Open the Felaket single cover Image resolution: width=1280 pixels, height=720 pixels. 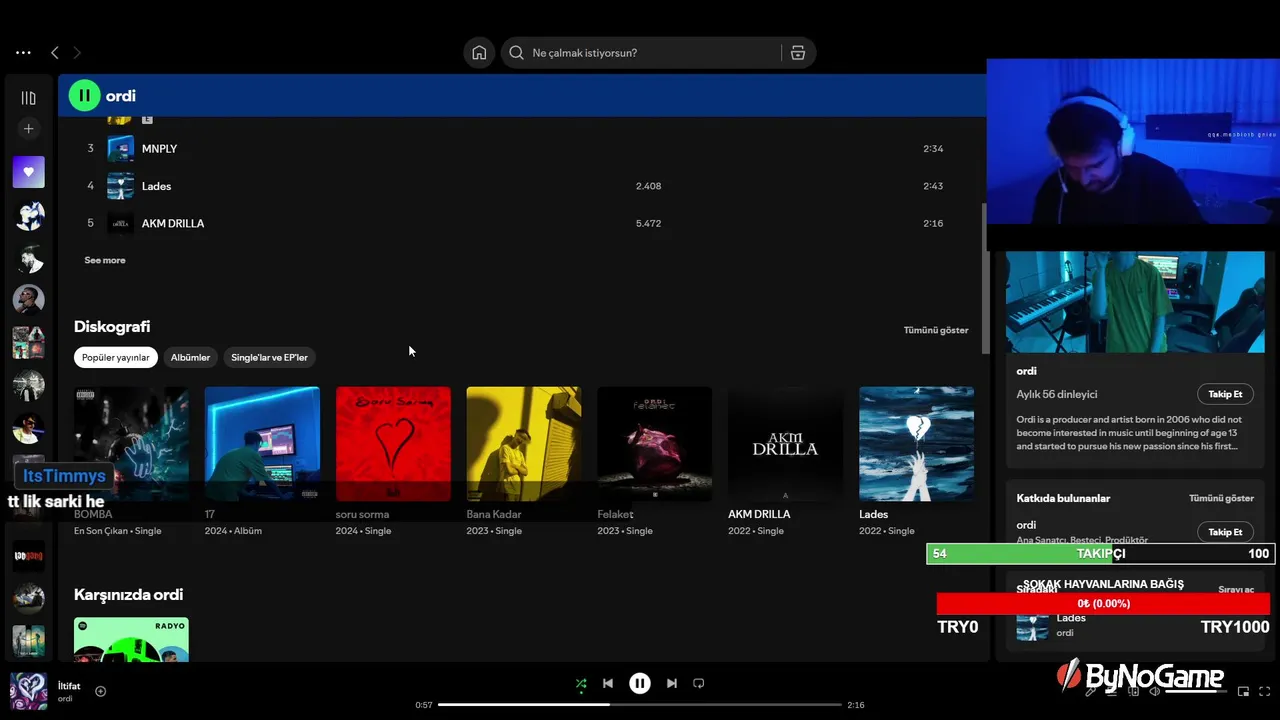pyautogui.click(x=655, y=444)
